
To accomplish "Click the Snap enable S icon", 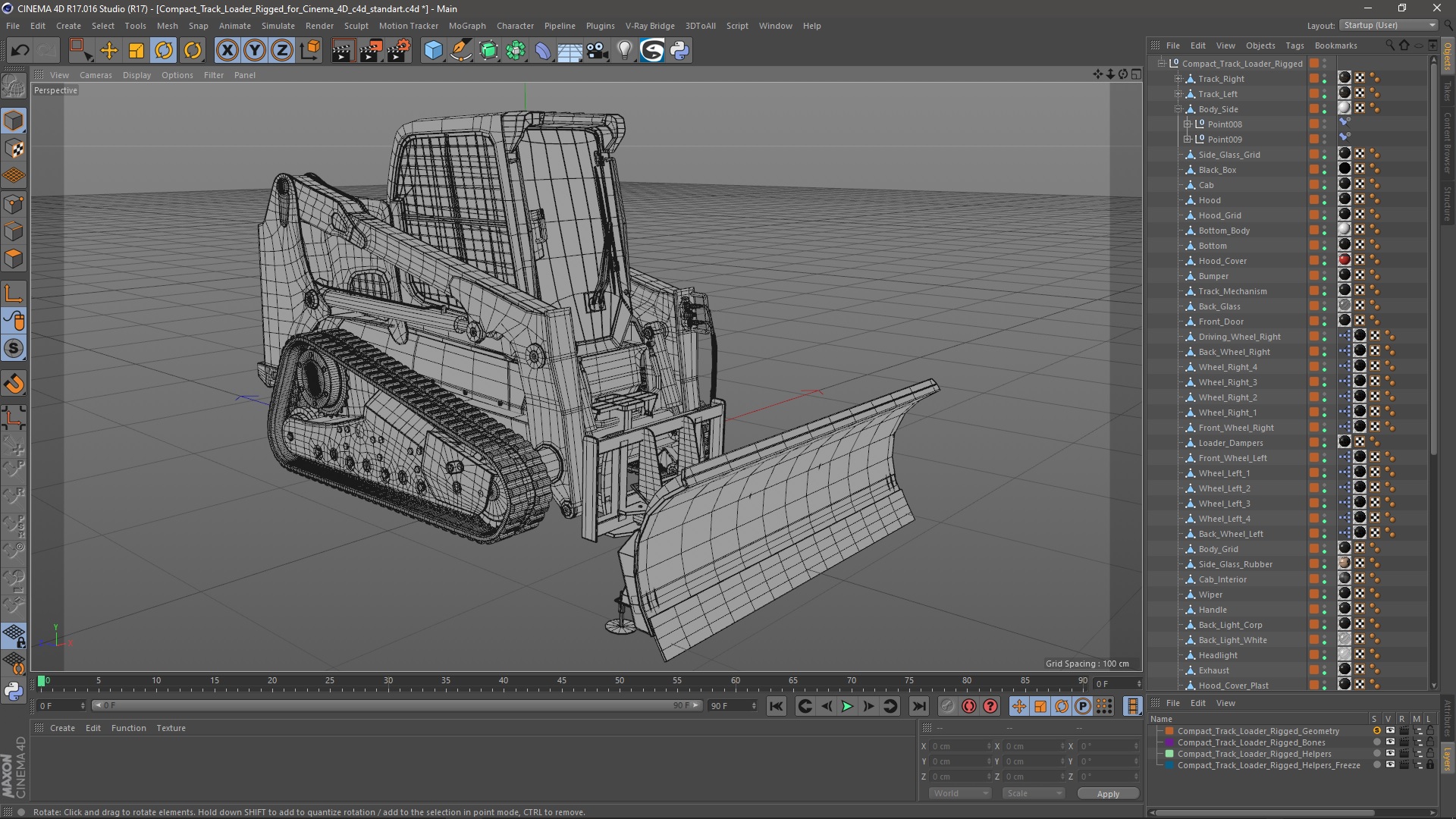I will pos(14,349).
